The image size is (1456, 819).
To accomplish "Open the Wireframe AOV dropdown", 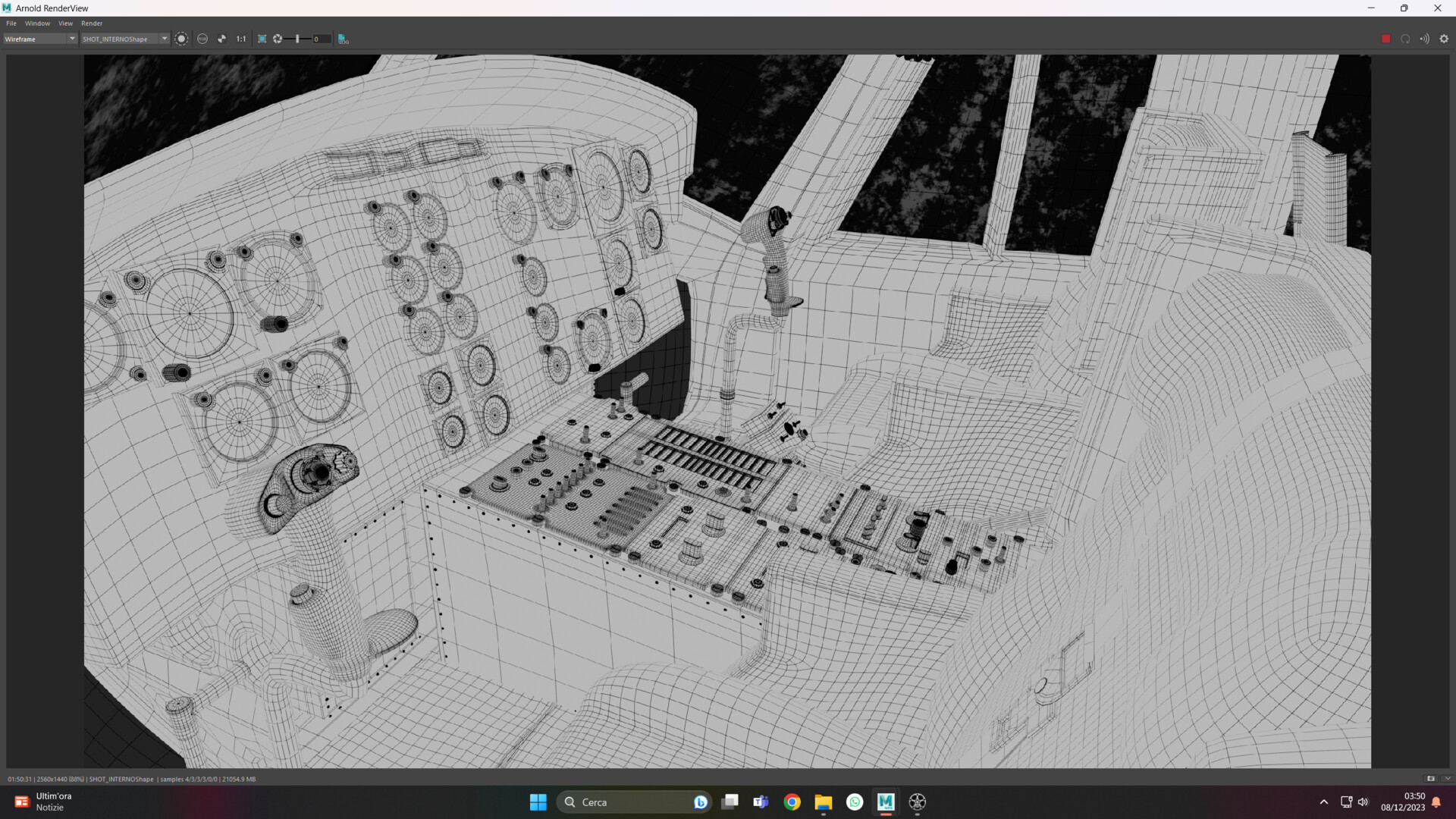I will [40, 39].
